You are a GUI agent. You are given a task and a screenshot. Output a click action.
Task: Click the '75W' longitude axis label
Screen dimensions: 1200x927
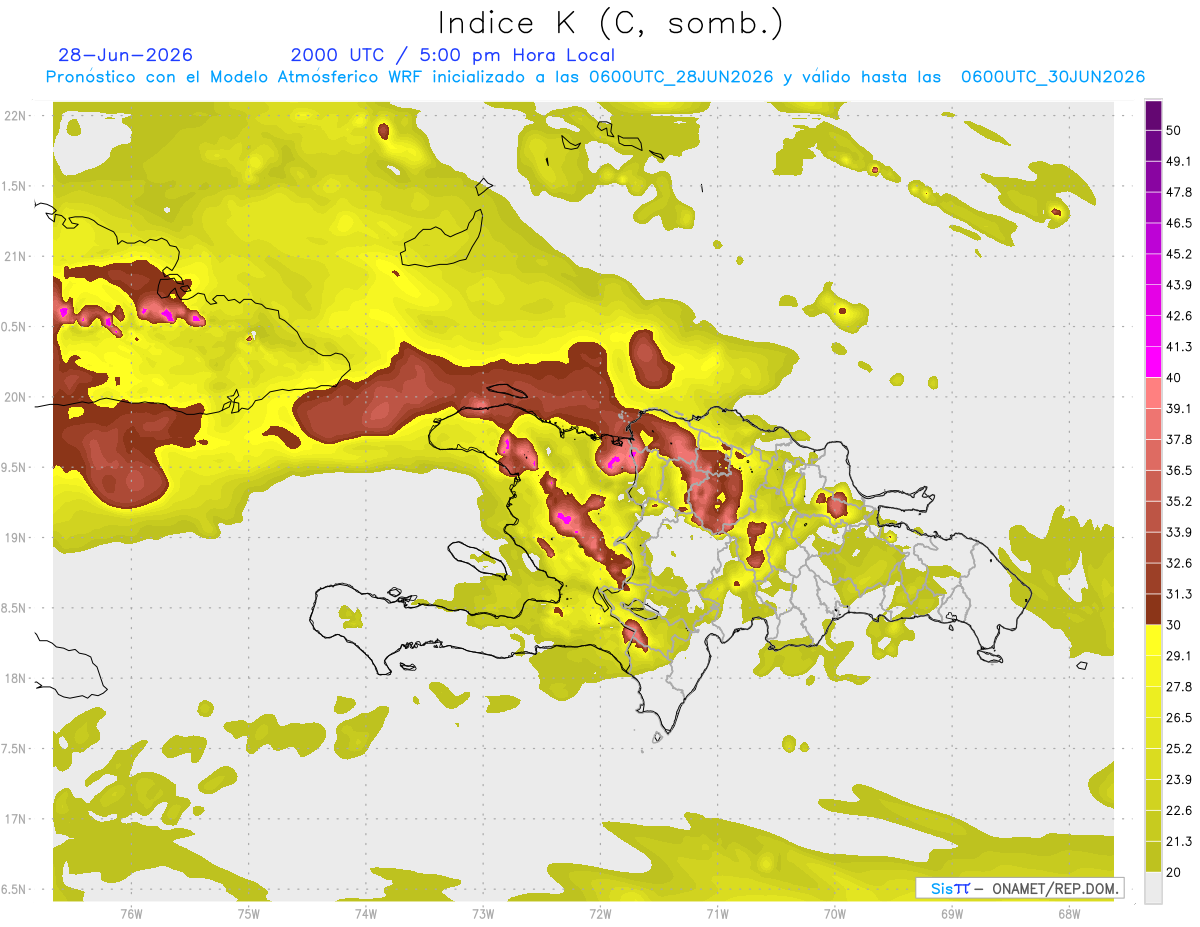pos(248,914)
